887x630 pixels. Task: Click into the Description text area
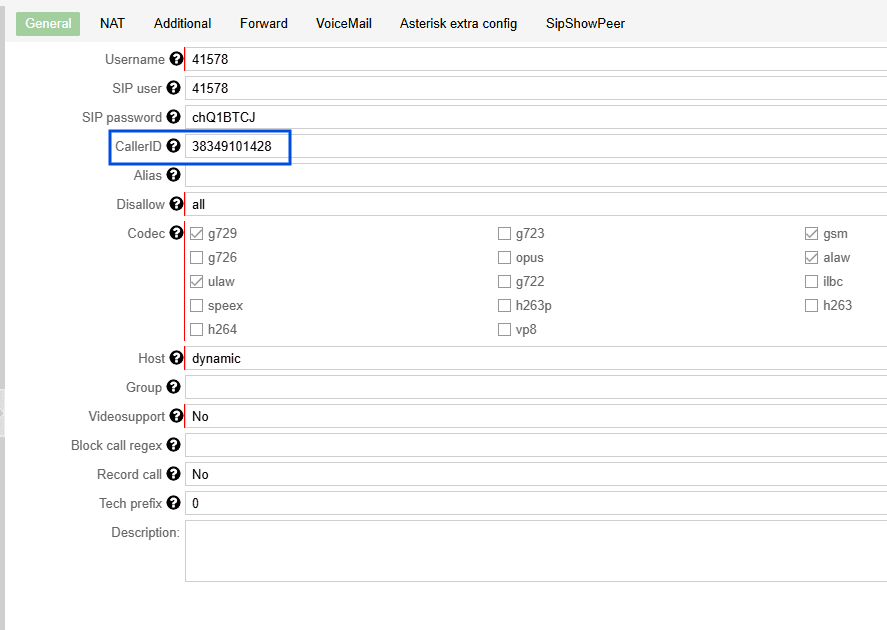[x=535, y=551]
